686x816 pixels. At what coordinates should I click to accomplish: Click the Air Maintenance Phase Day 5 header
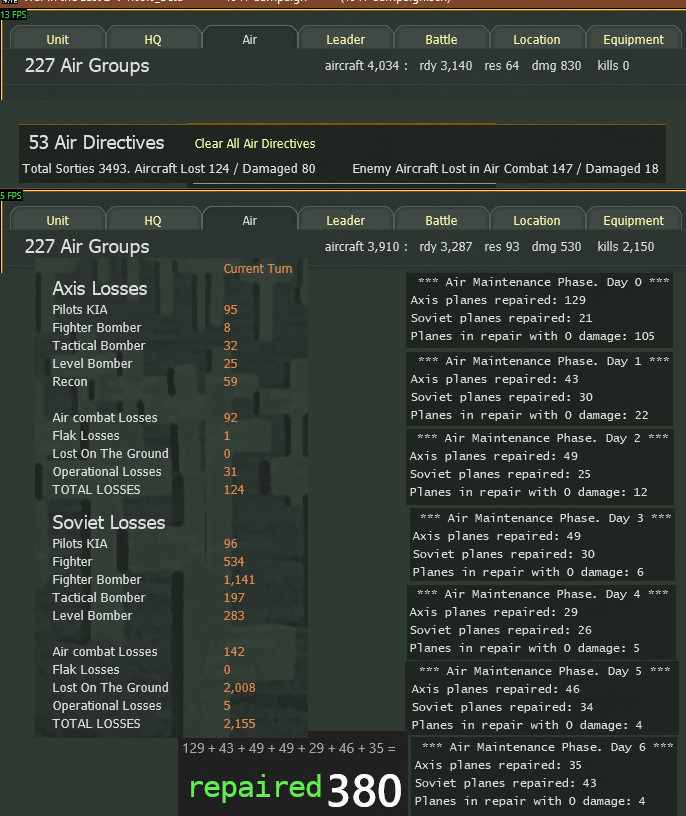[x=544, y=671]
